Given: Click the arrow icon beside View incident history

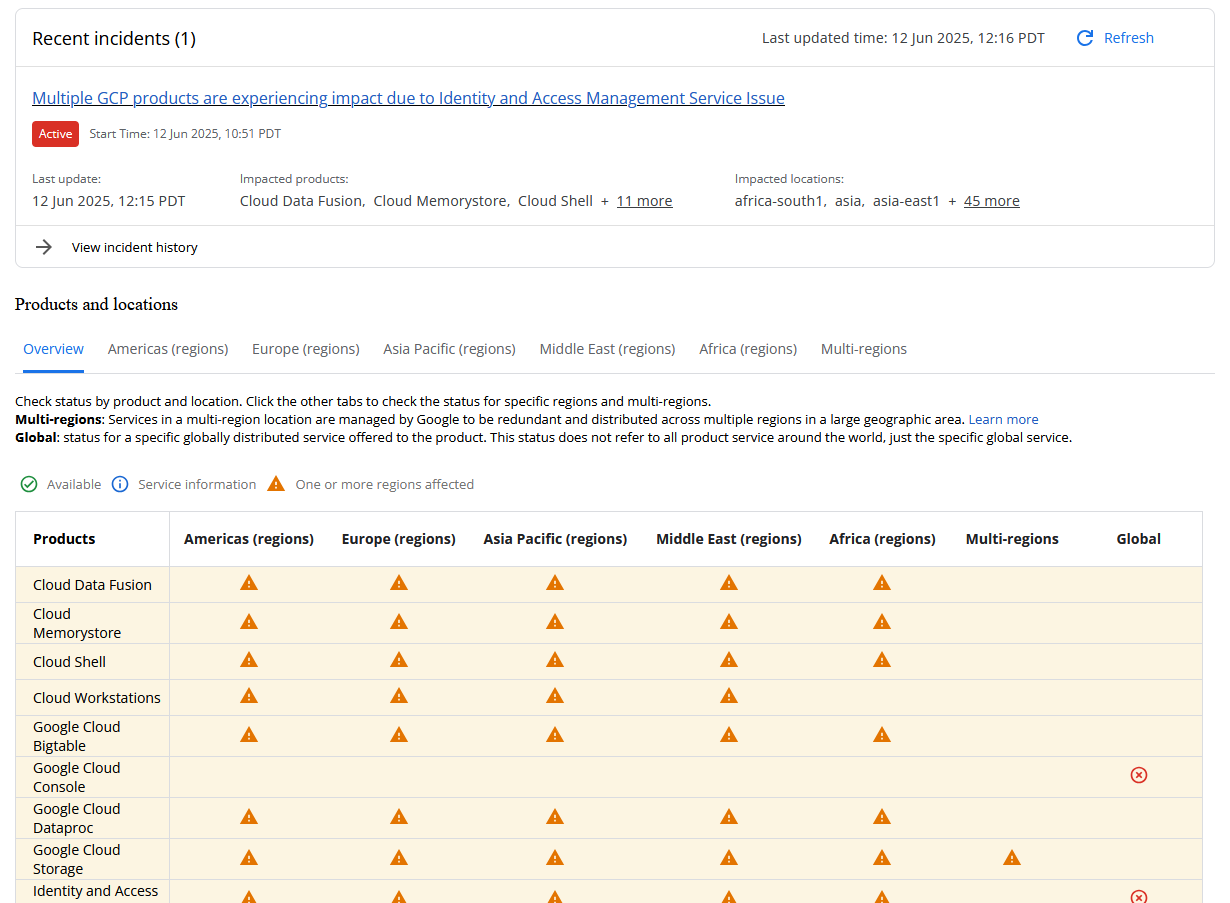Looking at the screenshot, I should 44,247.
